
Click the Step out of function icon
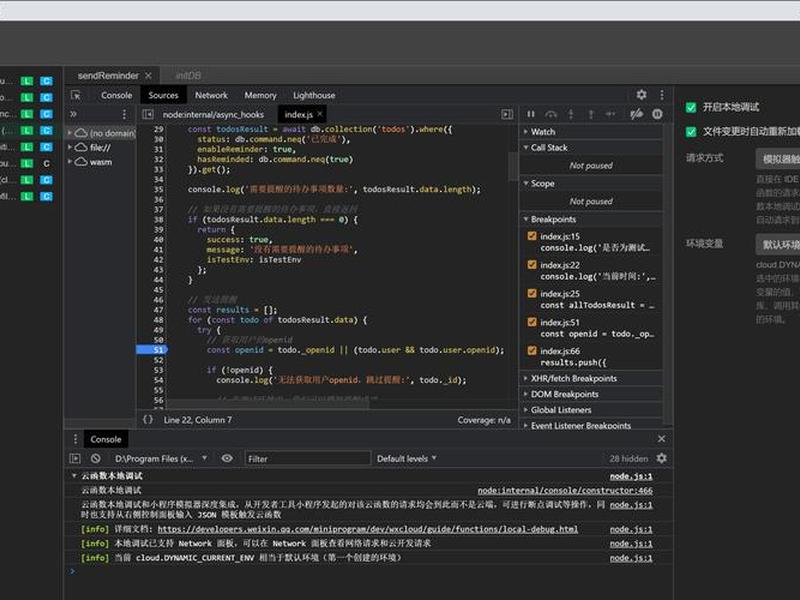tap(591, 114)
